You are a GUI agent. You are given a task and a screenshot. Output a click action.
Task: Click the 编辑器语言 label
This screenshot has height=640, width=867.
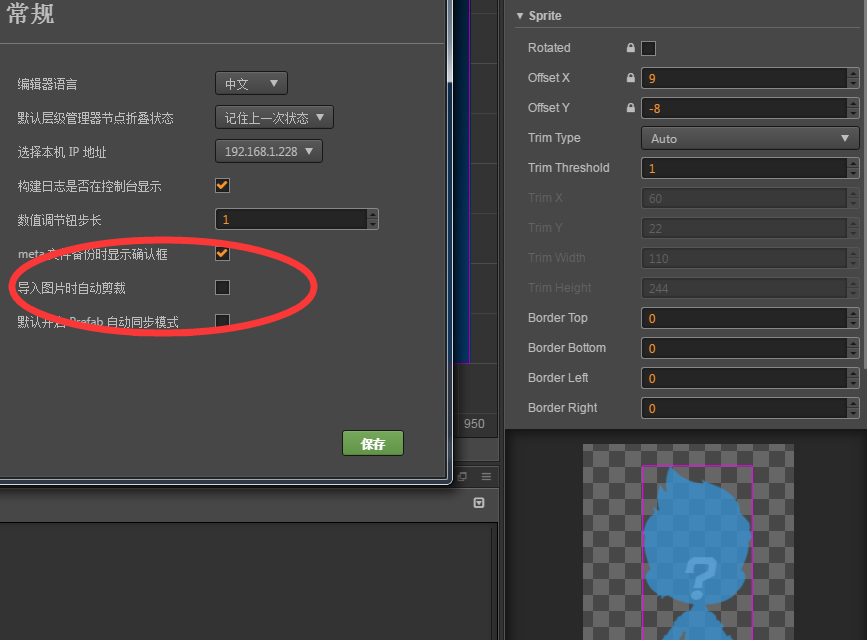47,84
